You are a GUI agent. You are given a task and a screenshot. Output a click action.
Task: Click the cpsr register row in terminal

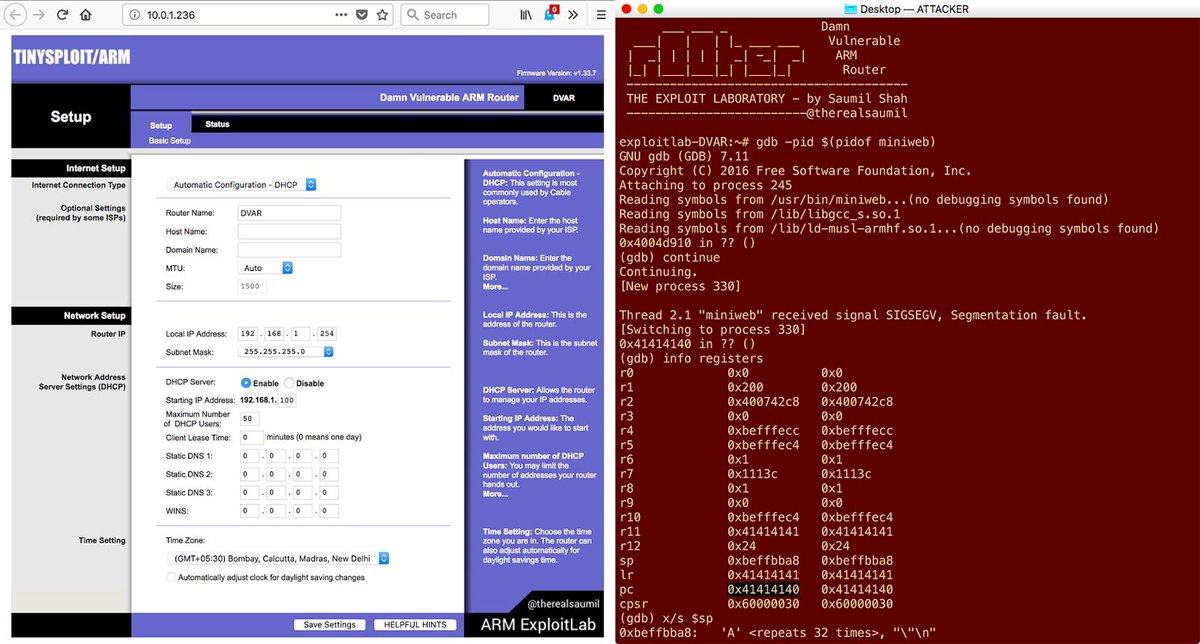756,604
